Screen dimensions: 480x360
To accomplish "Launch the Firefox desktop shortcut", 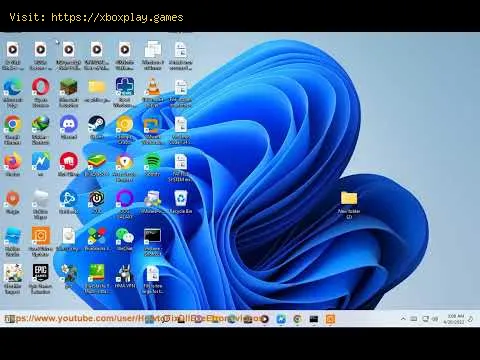I will tap(13, 165).
